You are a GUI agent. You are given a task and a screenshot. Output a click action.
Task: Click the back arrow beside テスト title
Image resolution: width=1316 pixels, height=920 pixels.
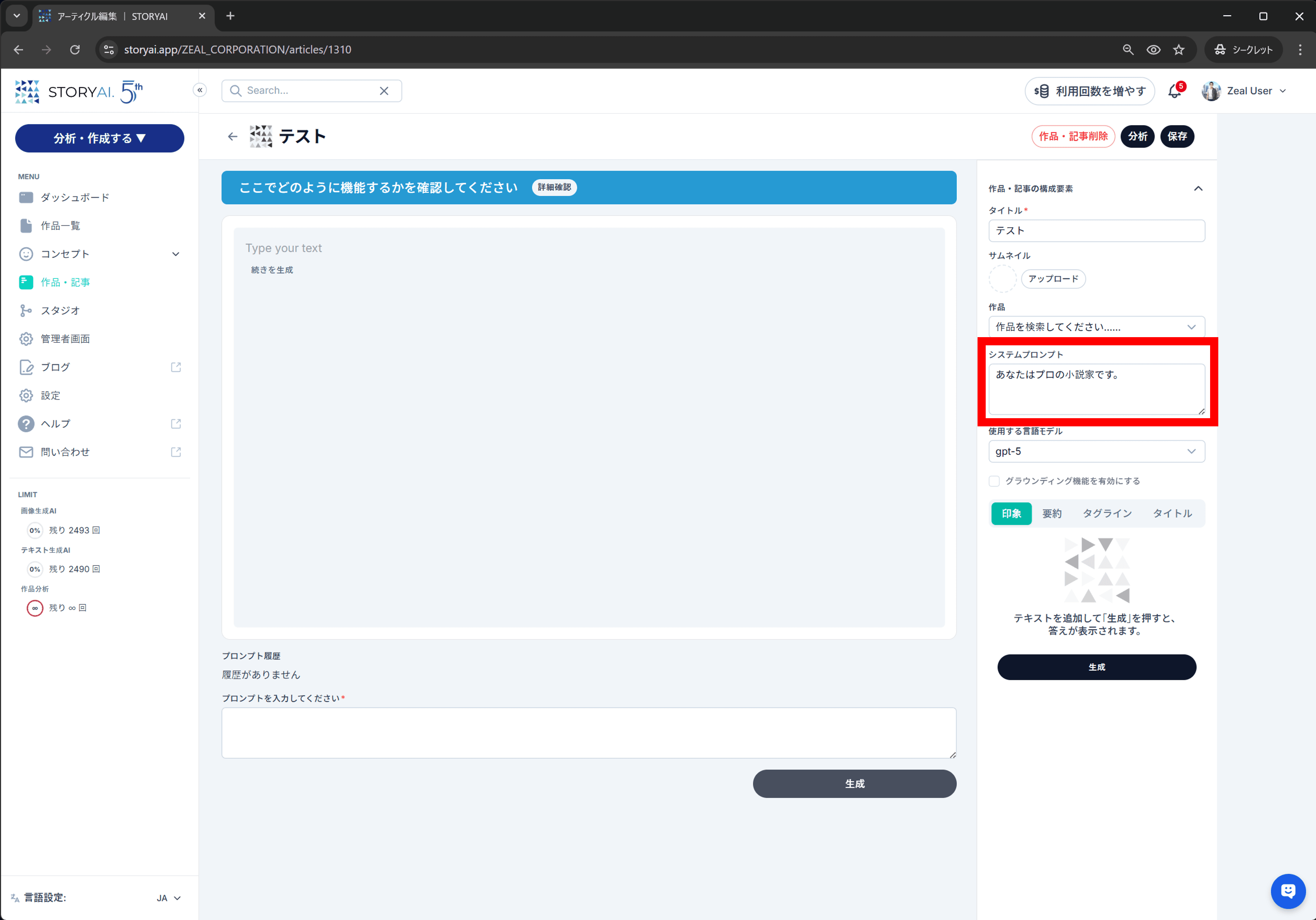pos(232,136)
